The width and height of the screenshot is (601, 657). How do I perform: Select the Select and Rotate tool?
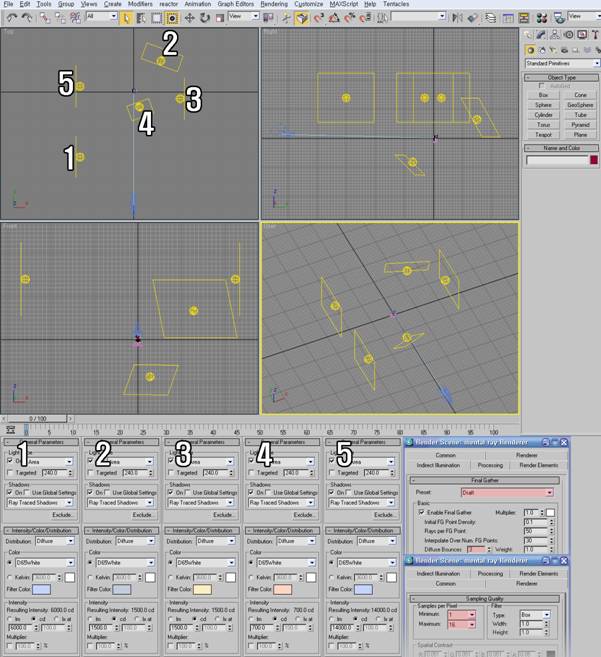point(205,18)
